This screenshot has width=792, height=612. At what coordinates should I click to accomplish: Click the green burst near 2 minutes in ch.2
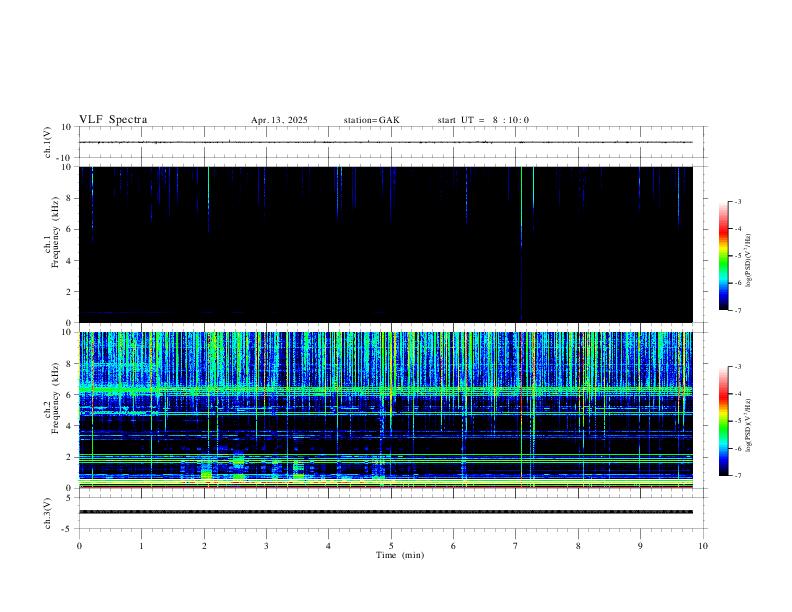click(x=206, y=471)
